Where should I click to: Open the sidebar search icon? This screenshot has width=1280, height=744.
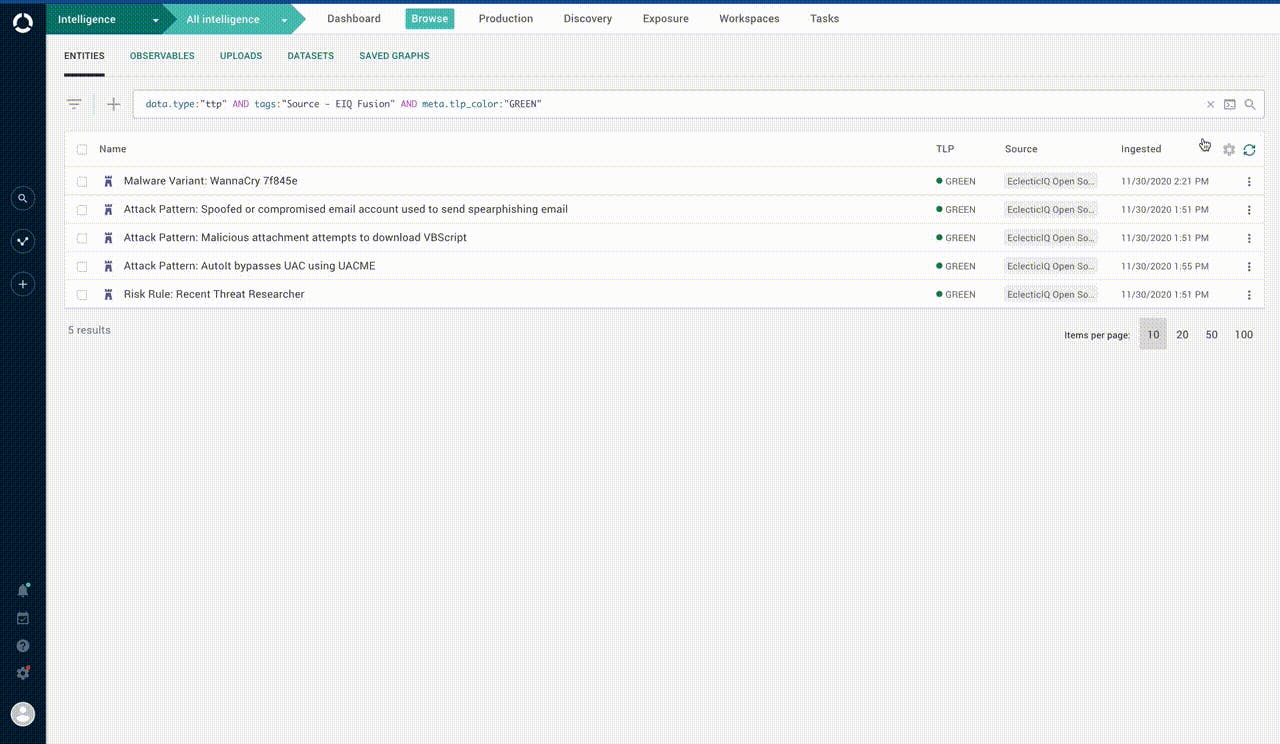point(22,199)
